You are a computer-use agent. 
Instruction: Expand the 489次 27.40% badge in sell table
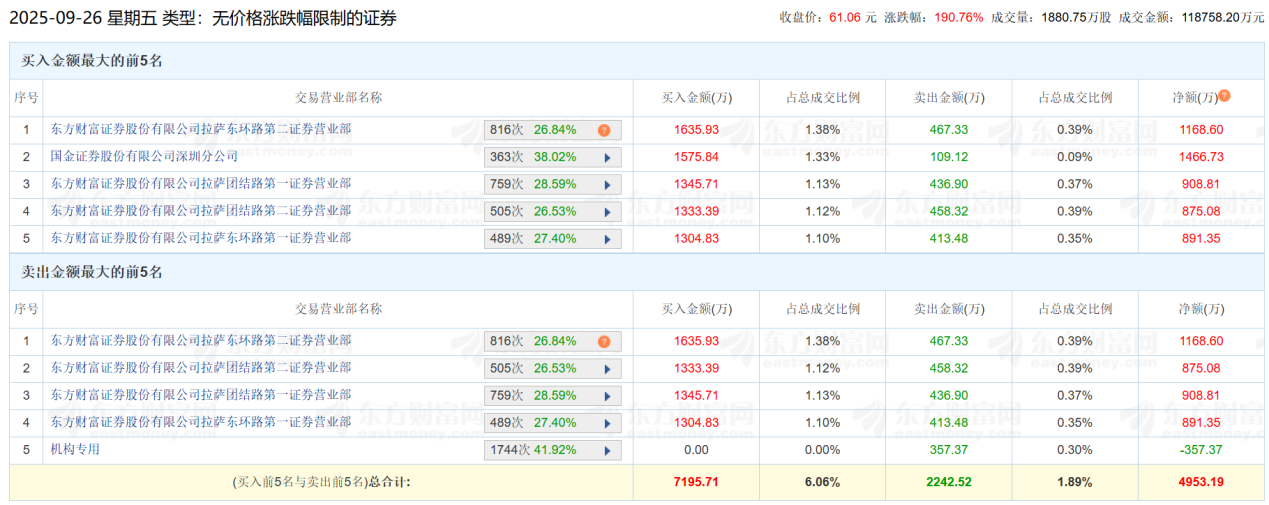(606, 423)
